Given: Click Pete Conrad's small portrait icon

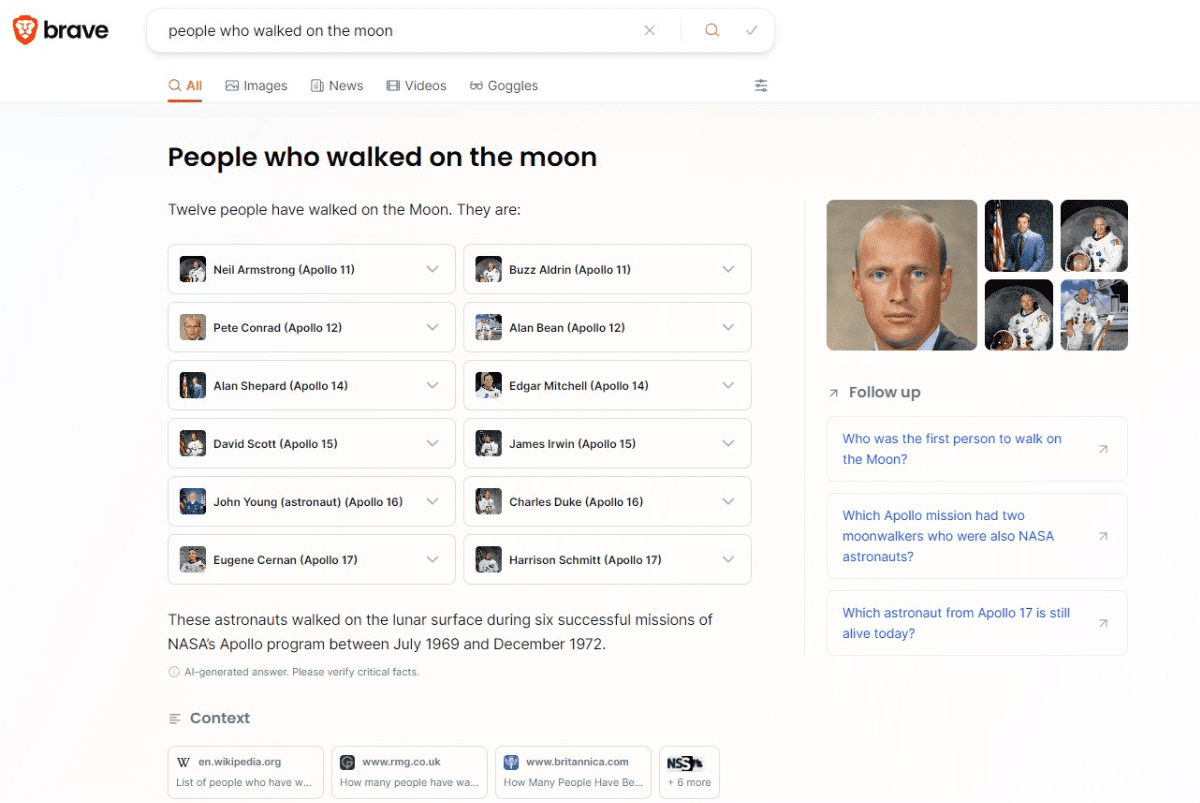Looking at the screenshot, I should [x=193, y=327].
